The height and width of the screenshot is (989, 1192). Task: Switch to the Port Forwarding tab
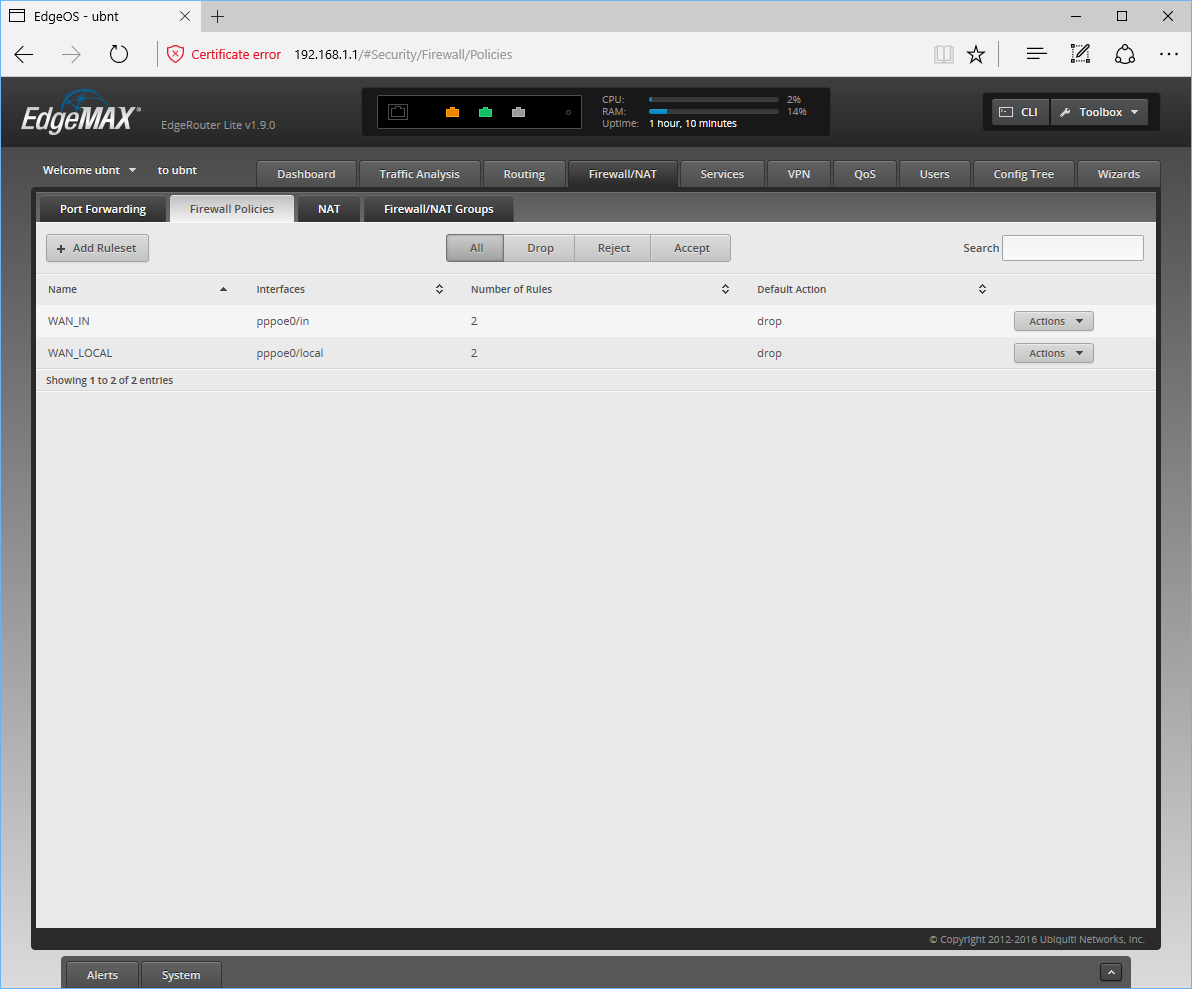pyautogui.click(x=103, y=209)
